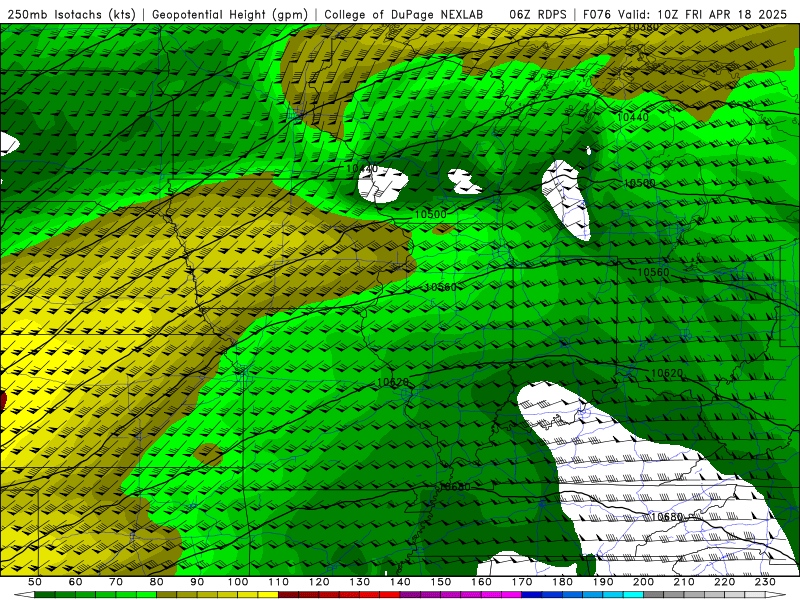
Task: Click the western 10620 contour label
Action: pyautogui.click(x=393, y=382)
